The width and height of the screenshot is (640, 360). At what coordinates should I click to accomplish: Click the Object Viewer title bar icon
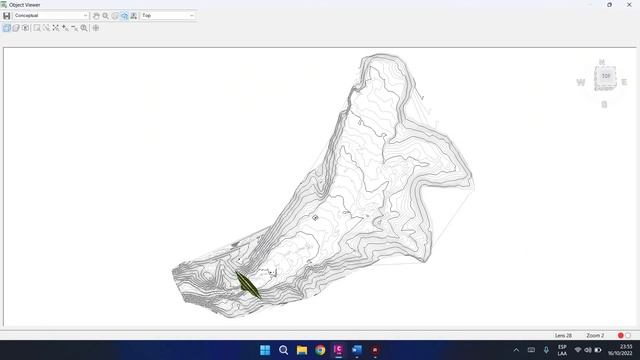(4, 4)
